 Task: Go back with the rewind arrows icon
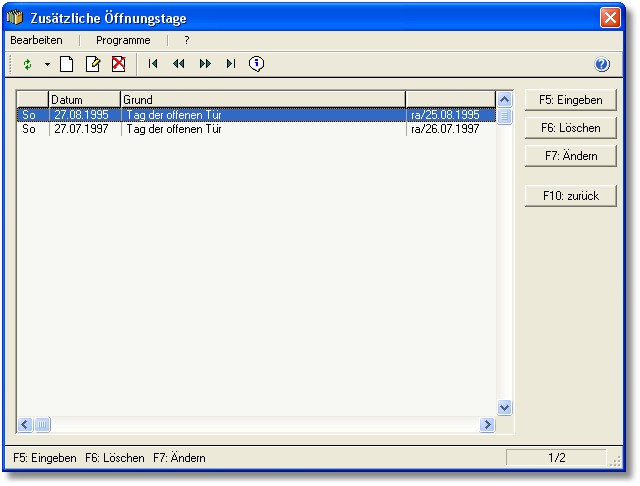point(179,64)
